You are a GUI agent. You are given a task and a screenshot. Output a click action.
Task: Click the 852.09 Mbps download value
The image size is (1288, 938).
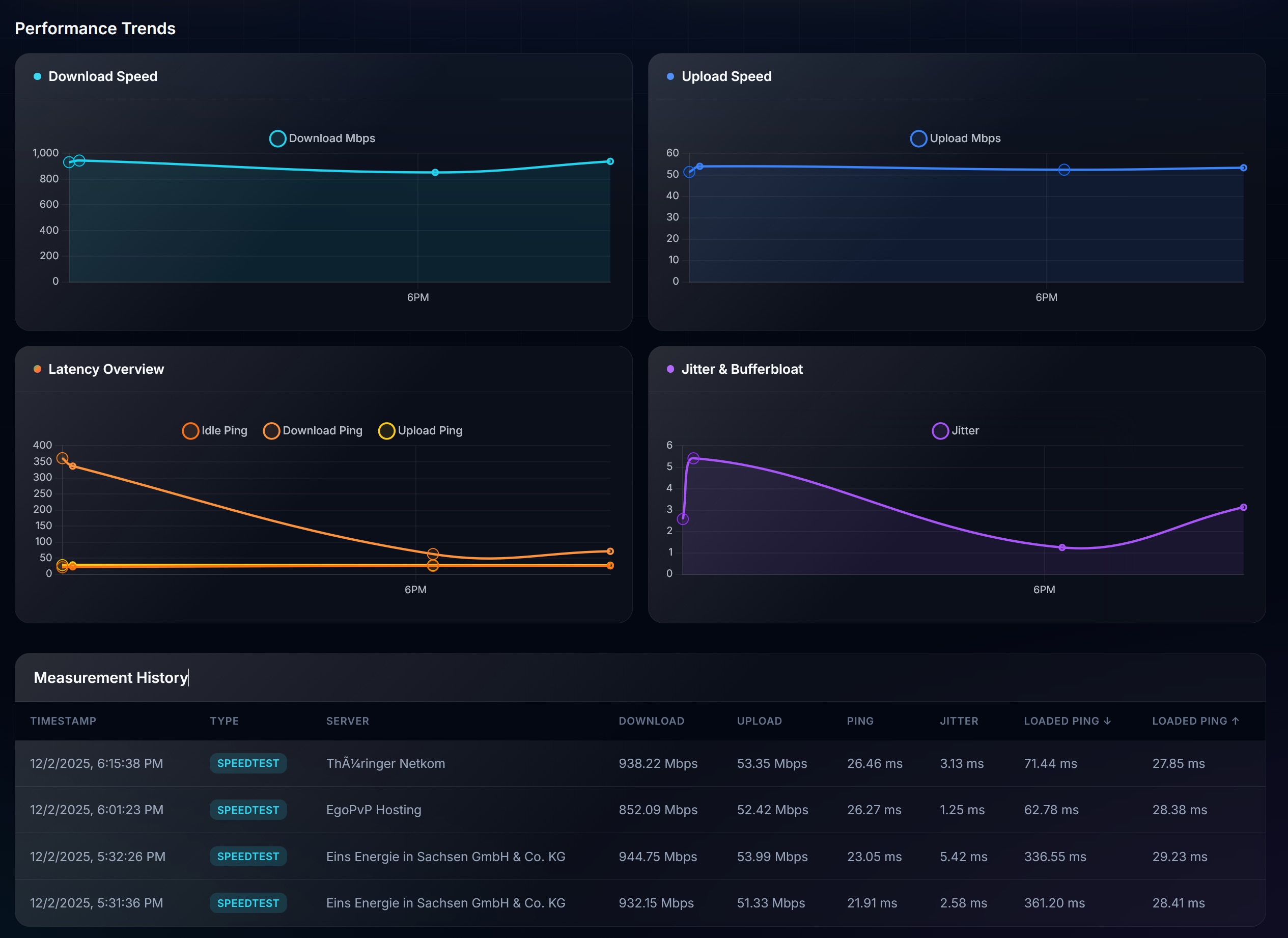click(658, 810)
